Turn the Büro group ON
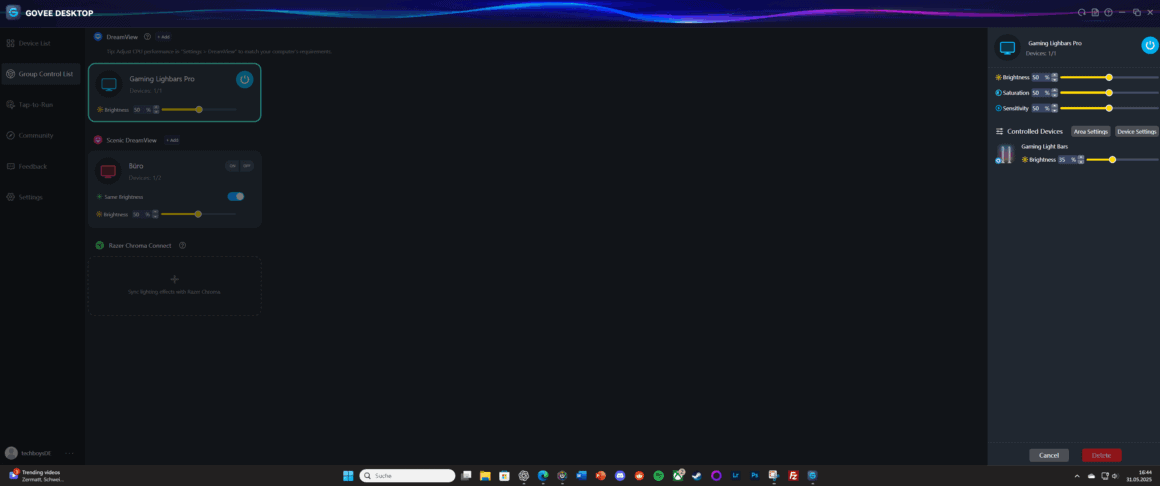1160x486 pixels. point(232,166)
